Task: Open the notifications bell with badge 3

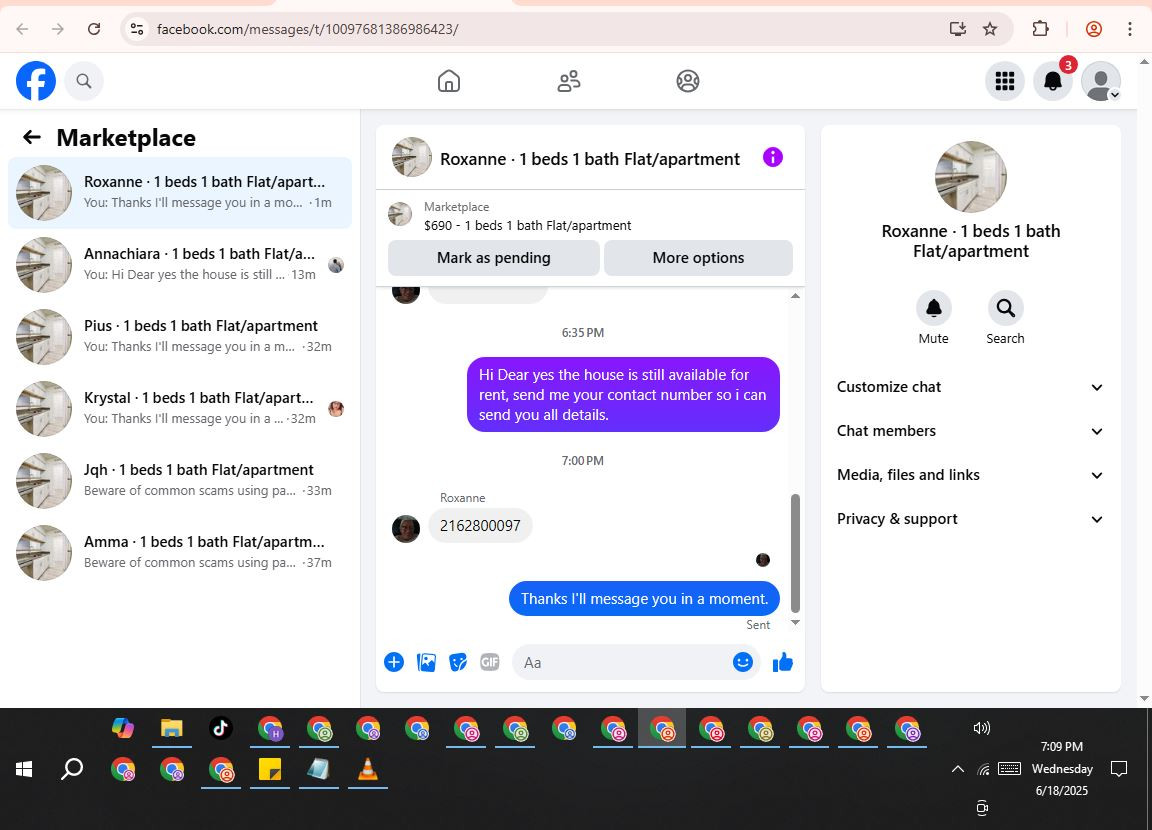Action: (x=1053, y=81)
